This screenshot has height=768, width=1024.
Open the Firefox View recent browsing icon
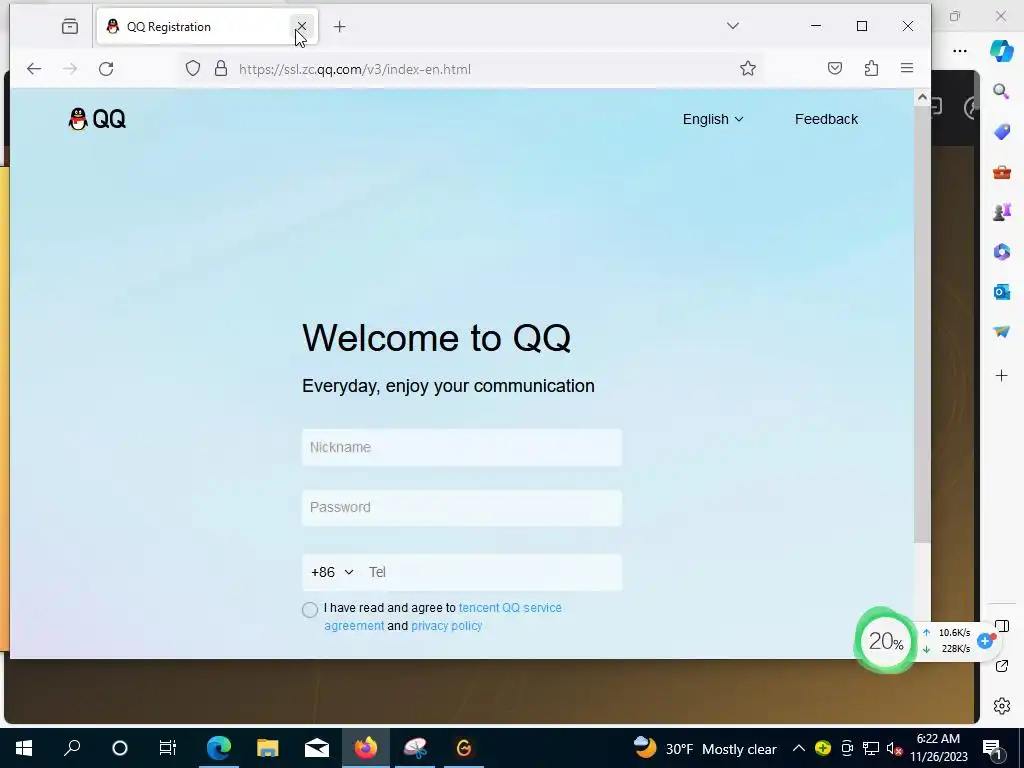click(x=70, y=27)
